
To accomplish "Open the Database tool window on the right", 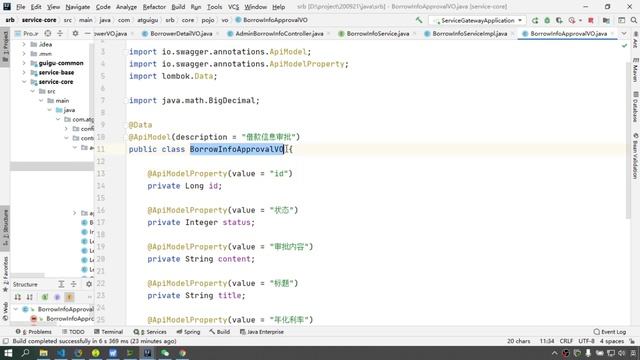I will coord(635,107).
